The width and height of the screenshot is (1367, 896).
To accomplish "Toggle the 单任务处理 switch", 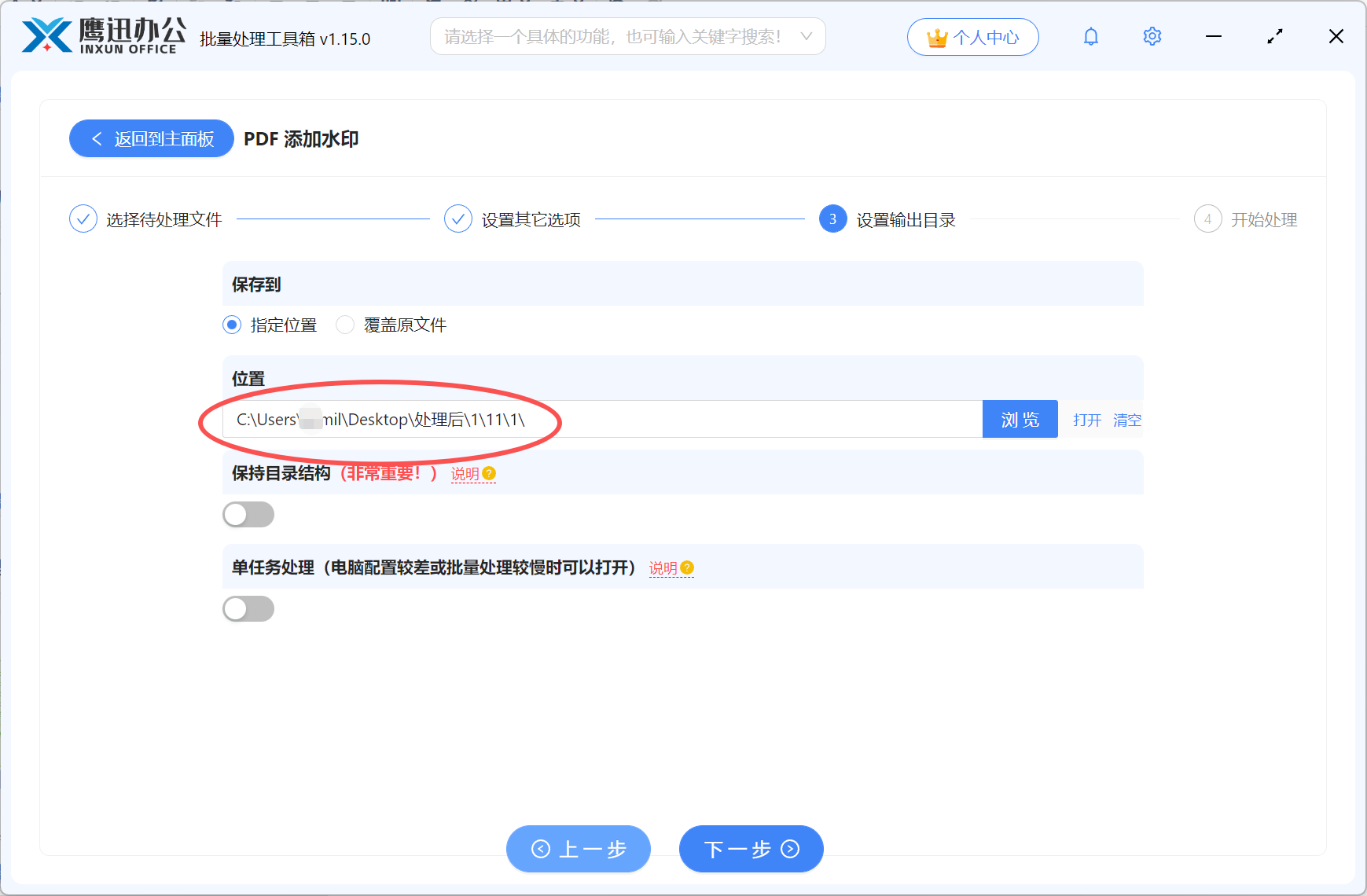I will coord(248,609).
